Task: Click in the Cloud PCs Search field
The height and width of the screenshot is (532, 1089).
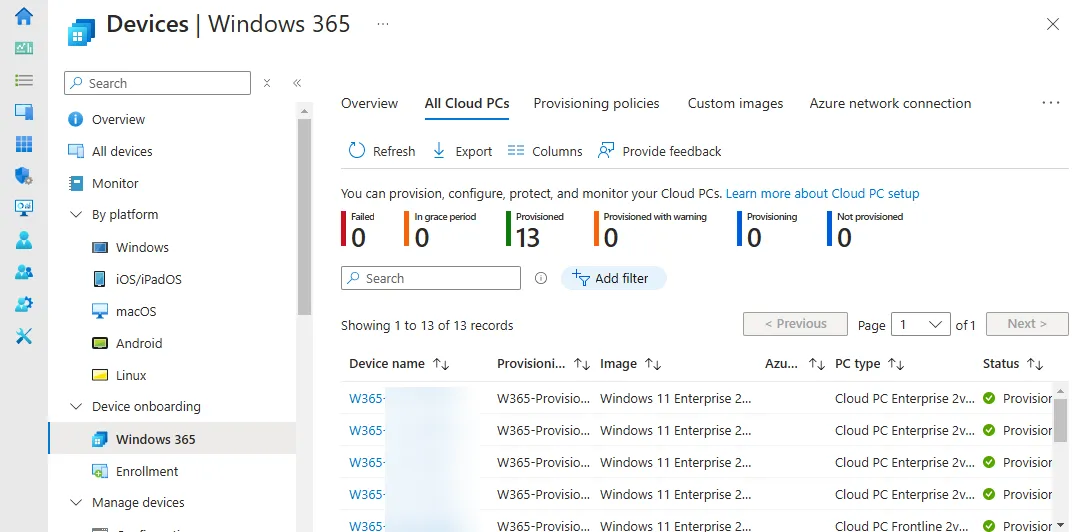Action: pyautogui.click(x=431, y=279)
